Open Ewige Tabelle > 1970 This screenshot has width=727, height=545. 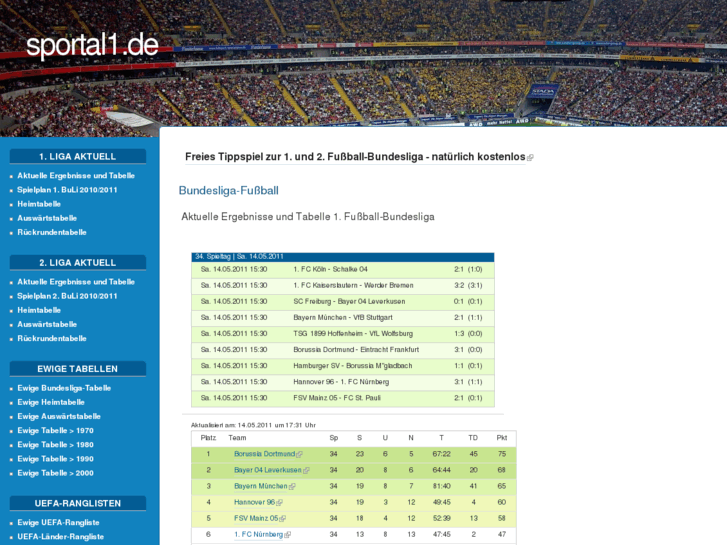[55, 430]
